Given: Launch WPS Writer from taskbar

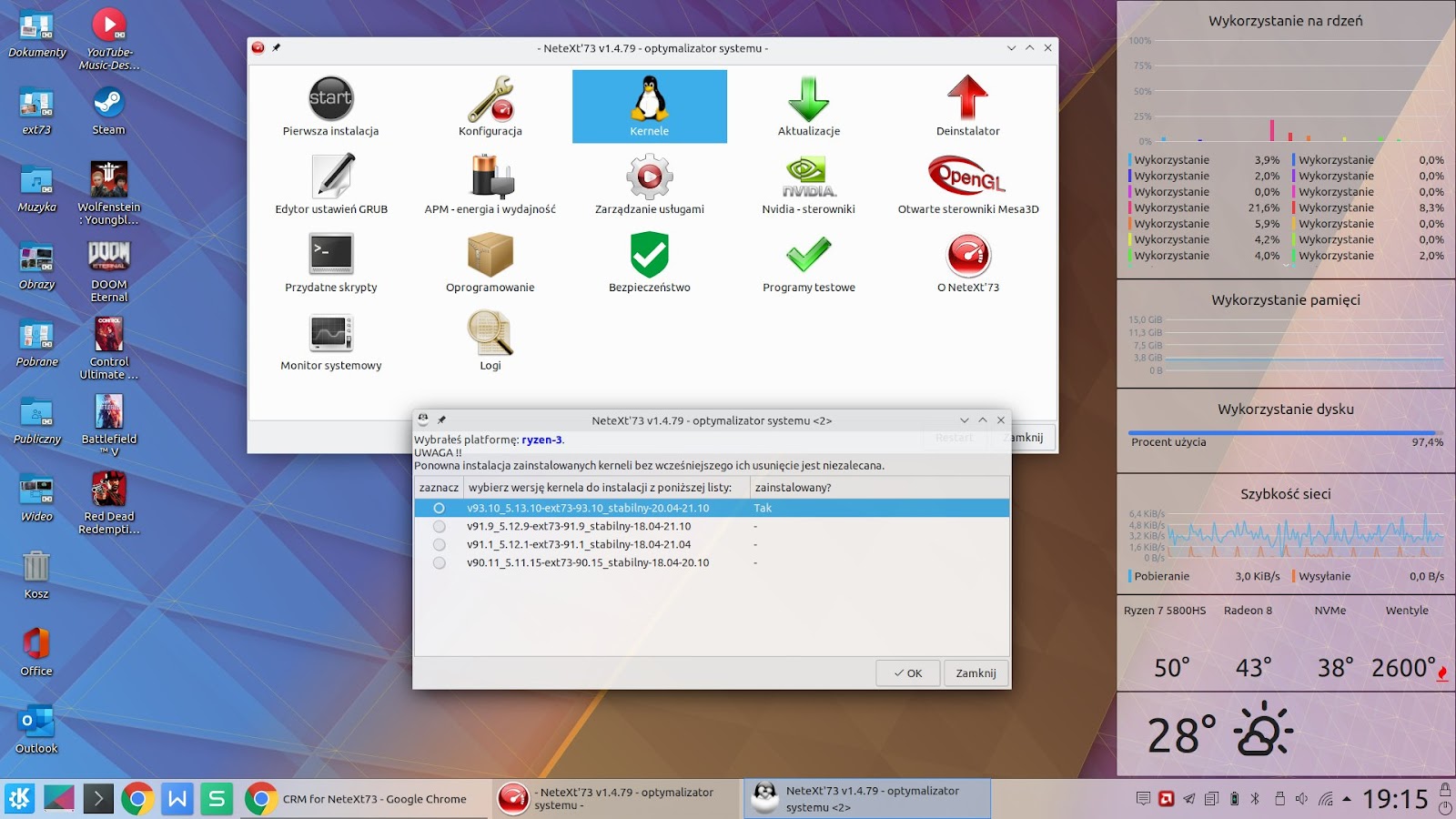Looking at the screenshot, I should point(177,799).
